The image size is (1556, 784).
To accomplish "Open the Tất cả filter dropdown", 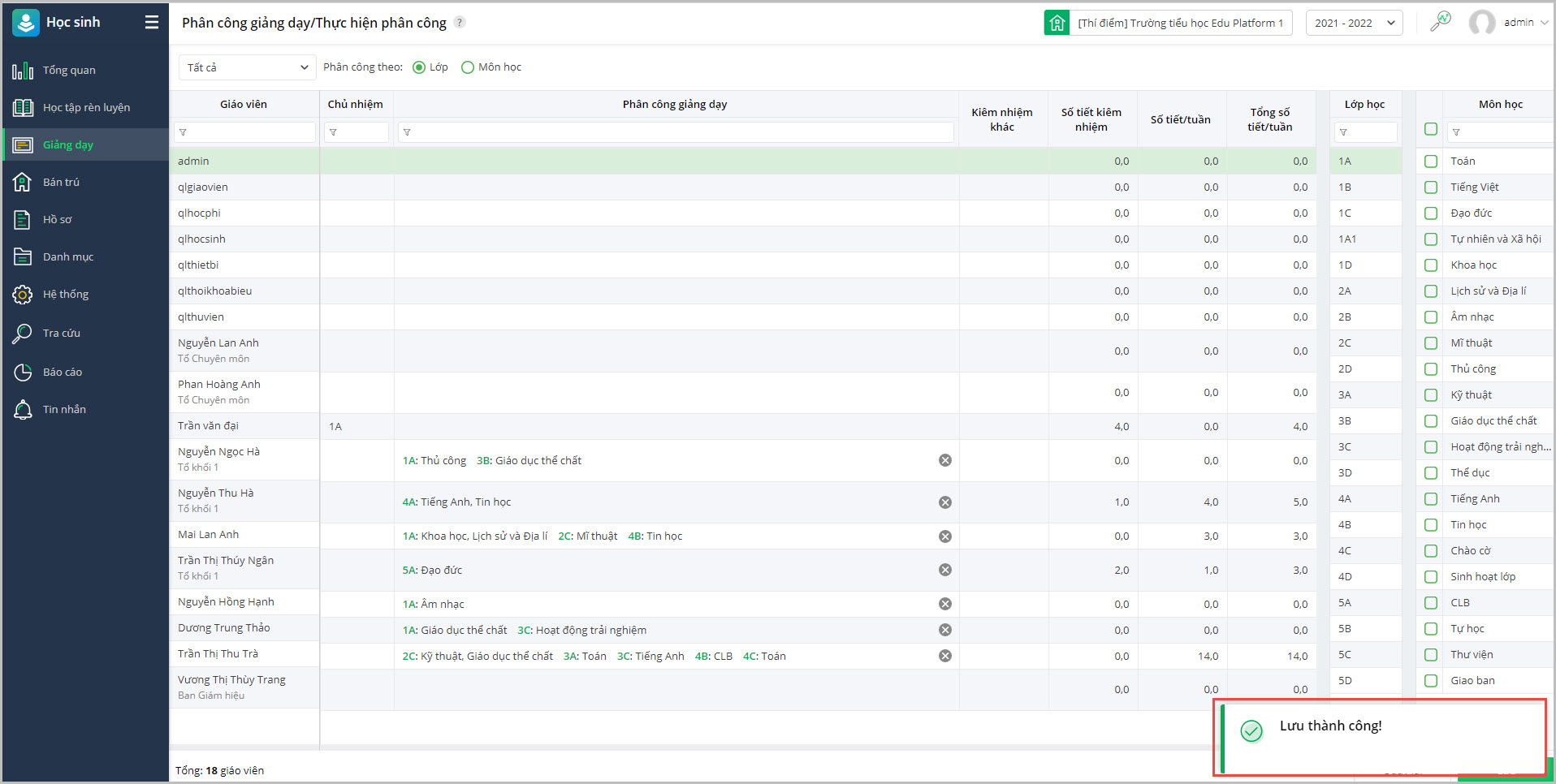I will (247, 67).
